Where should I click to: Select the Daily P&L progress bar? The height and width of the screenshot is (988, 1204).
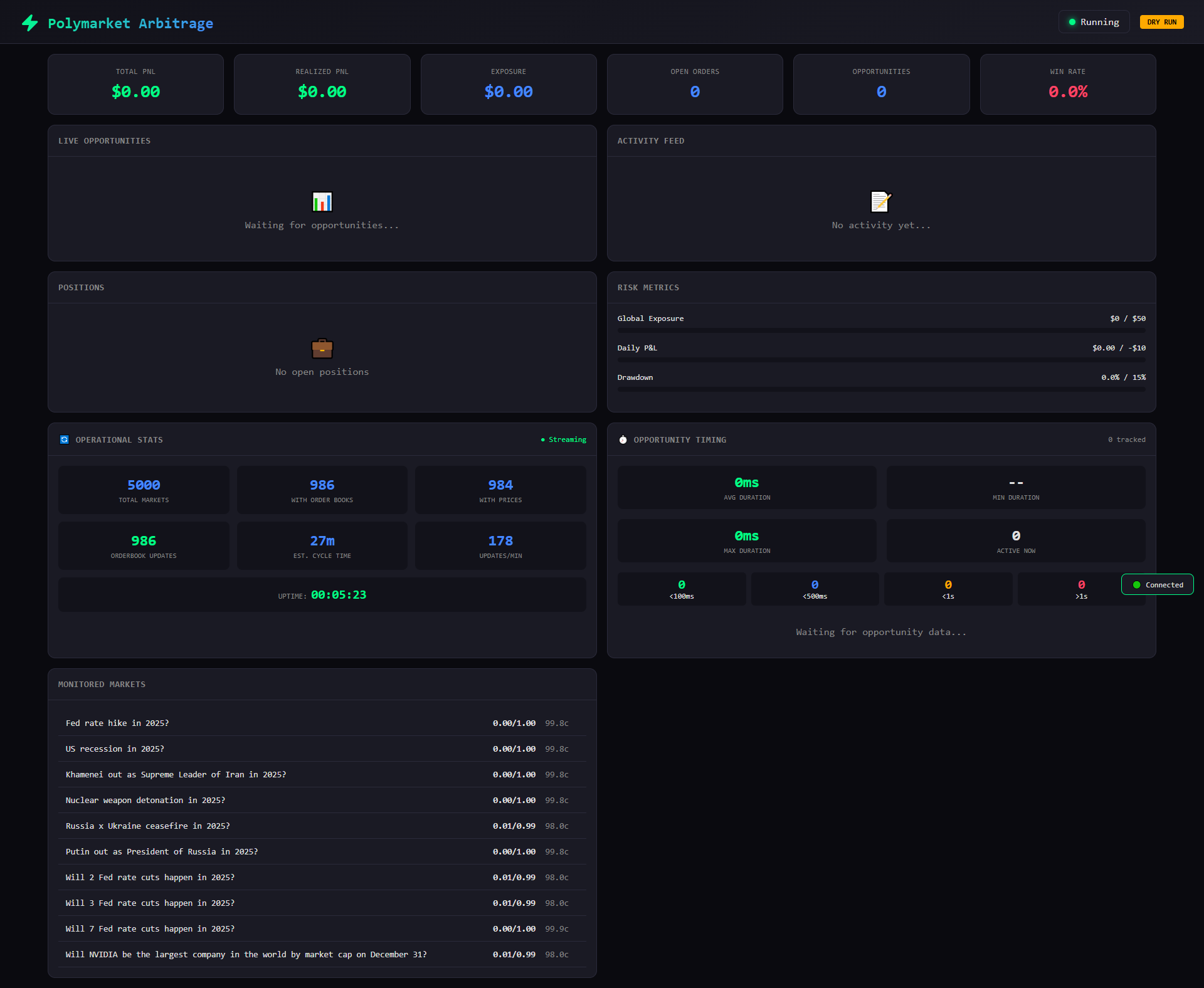[x=881, y=360]
